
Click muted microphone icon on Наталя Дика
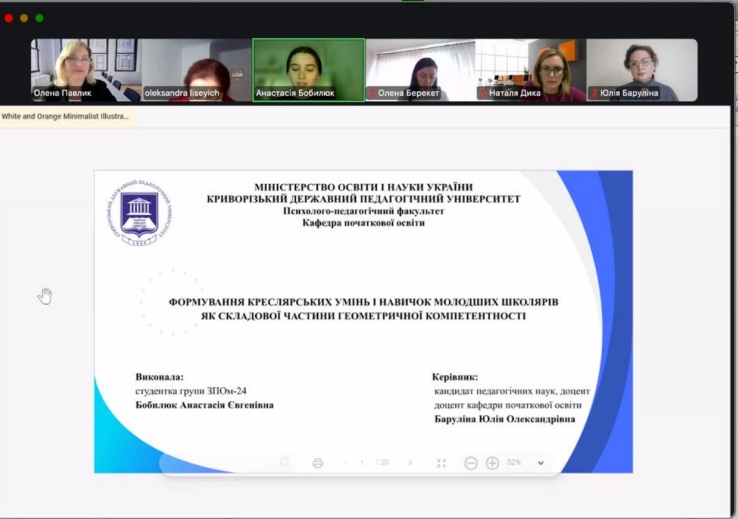tap(483, 93)
